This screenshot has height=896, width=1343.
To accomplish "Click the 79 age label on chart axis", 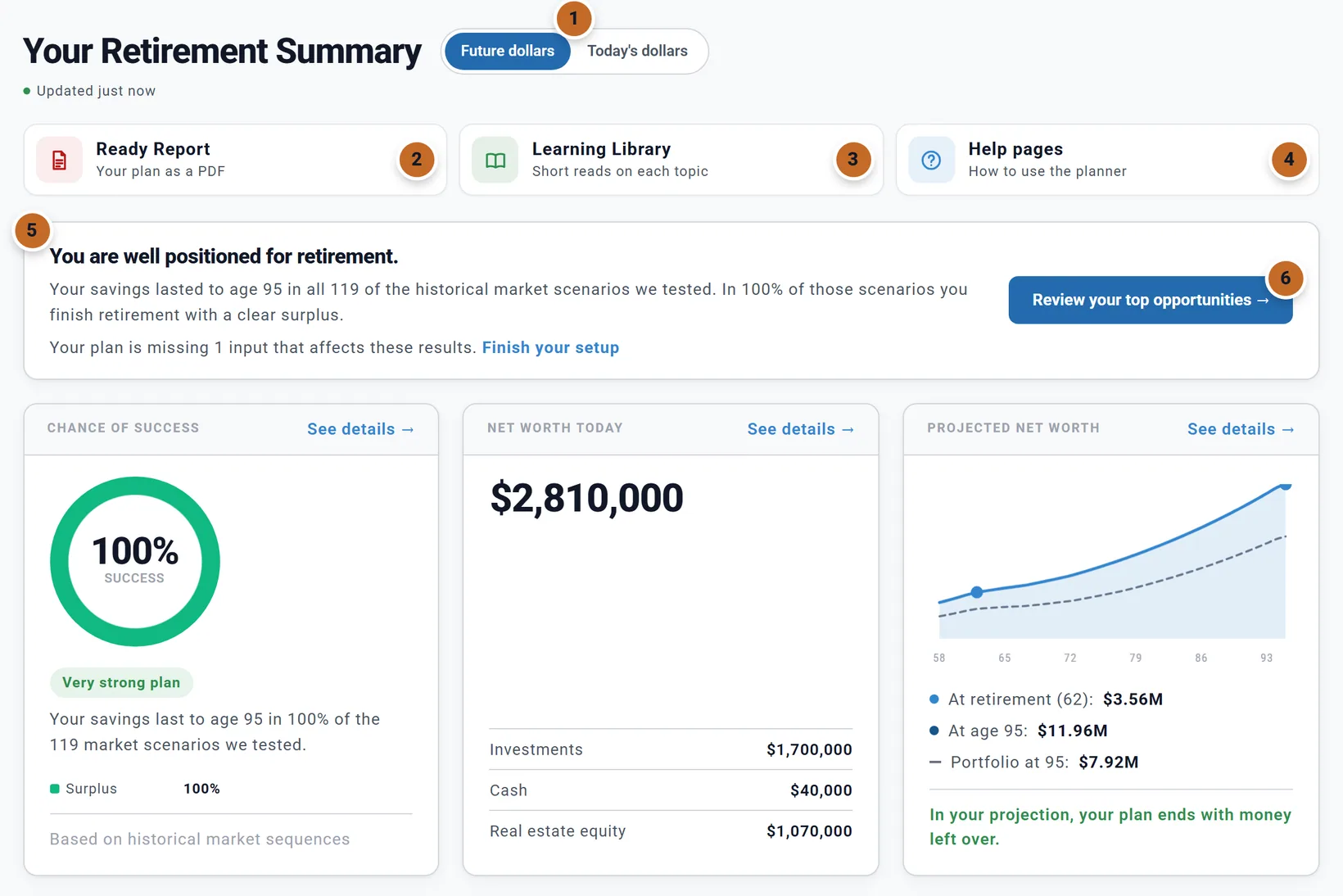I will click(x=1135, y=658).
